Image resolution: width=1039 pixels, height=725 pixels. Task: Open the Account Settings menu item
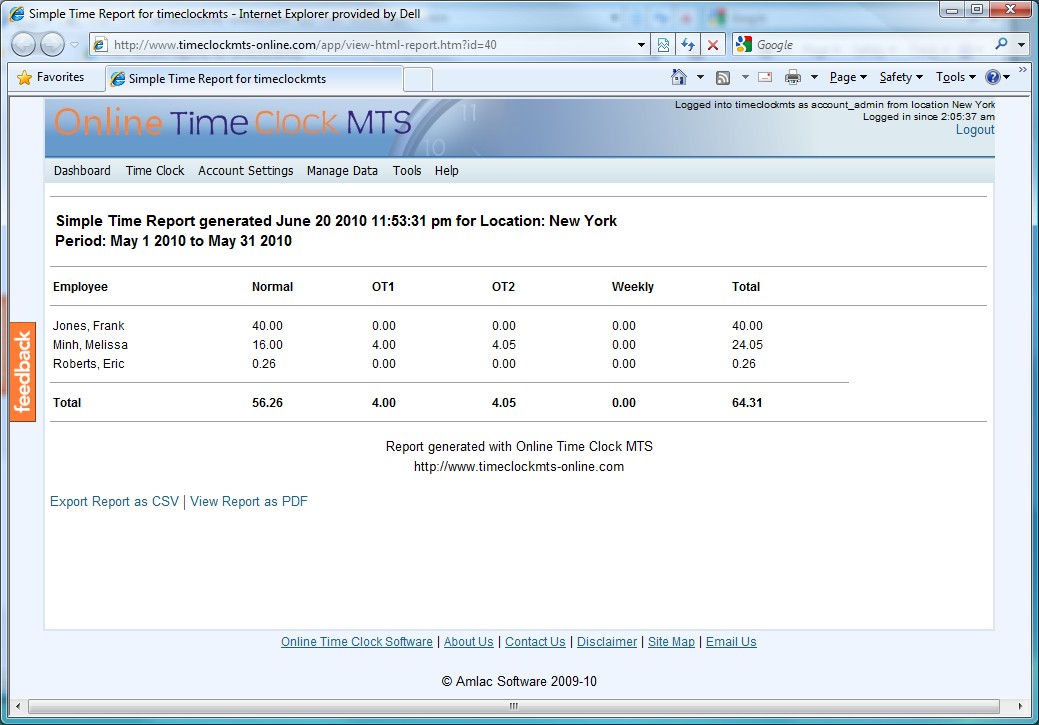click(x=246, y=171)
